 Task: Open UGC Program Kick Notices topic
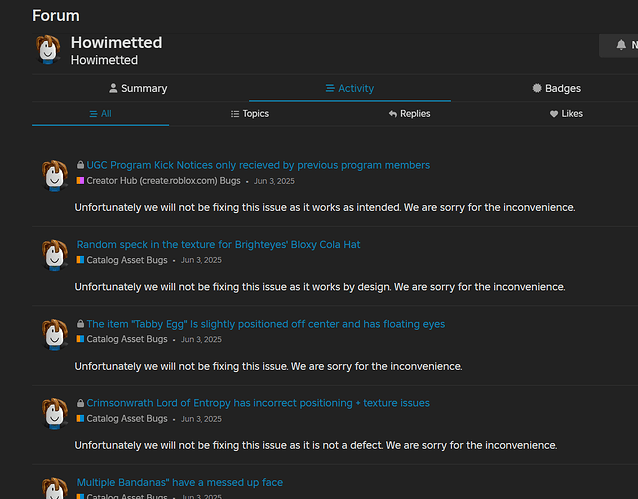pyautogui.click(x=258, y=165)
